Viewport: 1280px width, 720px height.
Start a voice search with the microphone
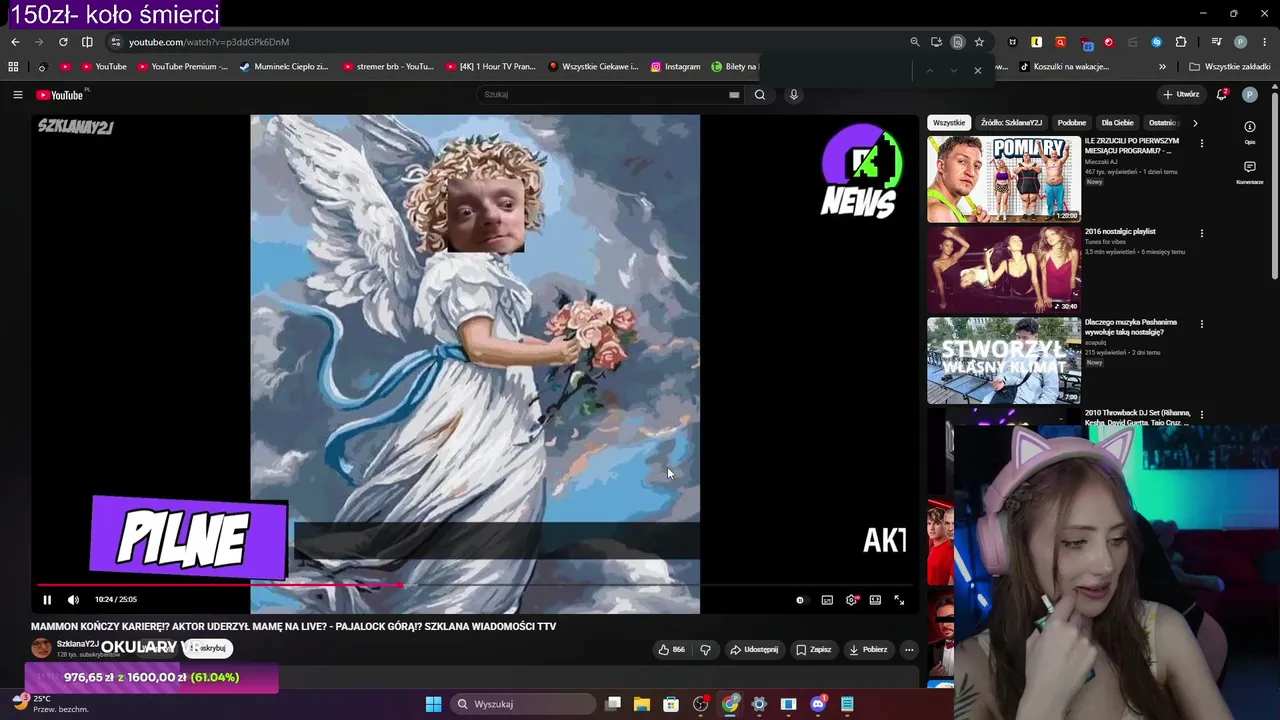[x=794, y=95]
